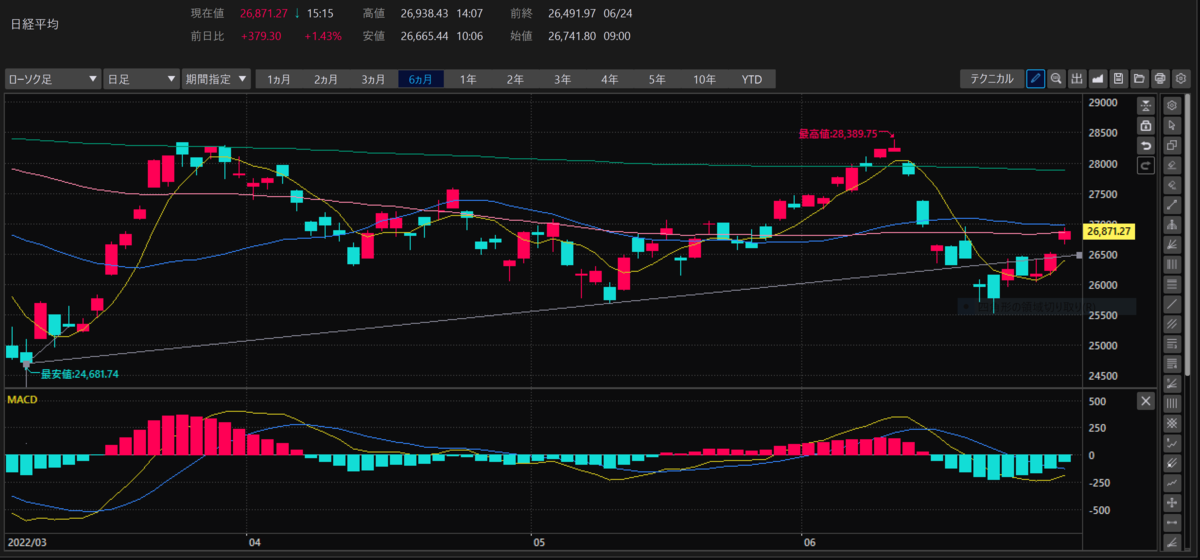
Task: Open drawing tool settings gear in side toolbar
Action: (1172, 105)
